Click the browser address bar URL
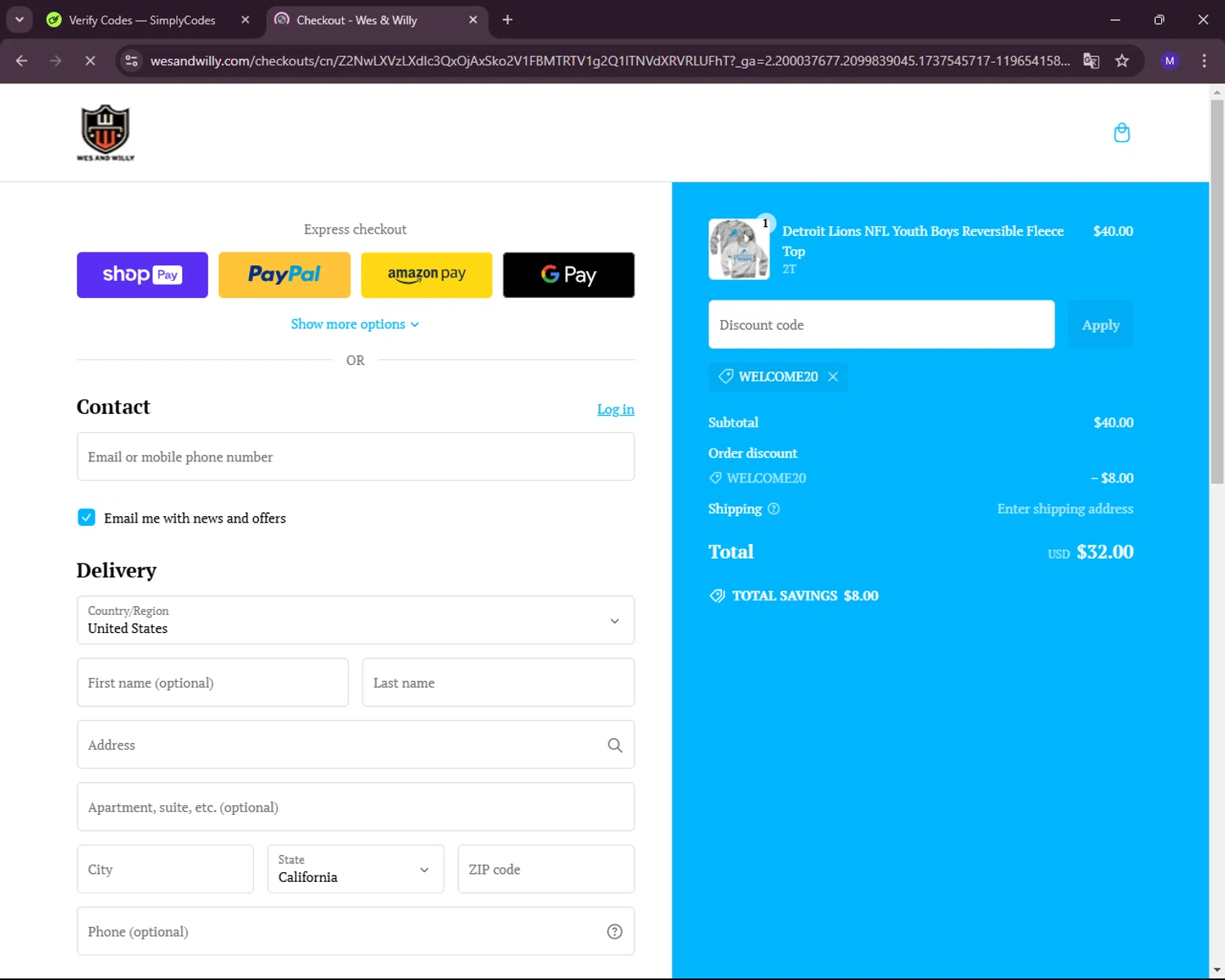1225x980 pixels. pos(609,60)
